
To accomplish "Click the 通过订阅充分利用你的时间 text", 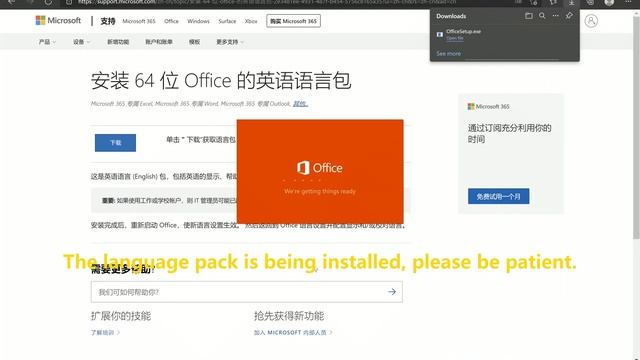I will pos(509,133).
